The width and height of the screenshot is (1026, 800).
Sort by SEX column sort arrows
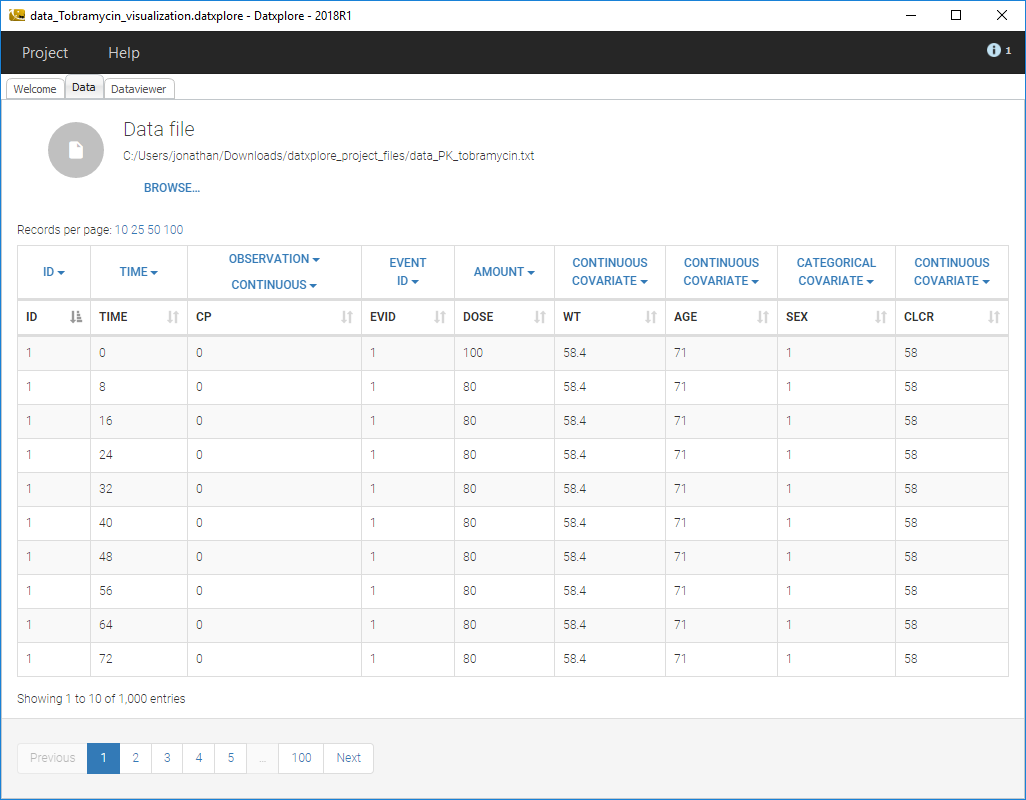[881, 317]
